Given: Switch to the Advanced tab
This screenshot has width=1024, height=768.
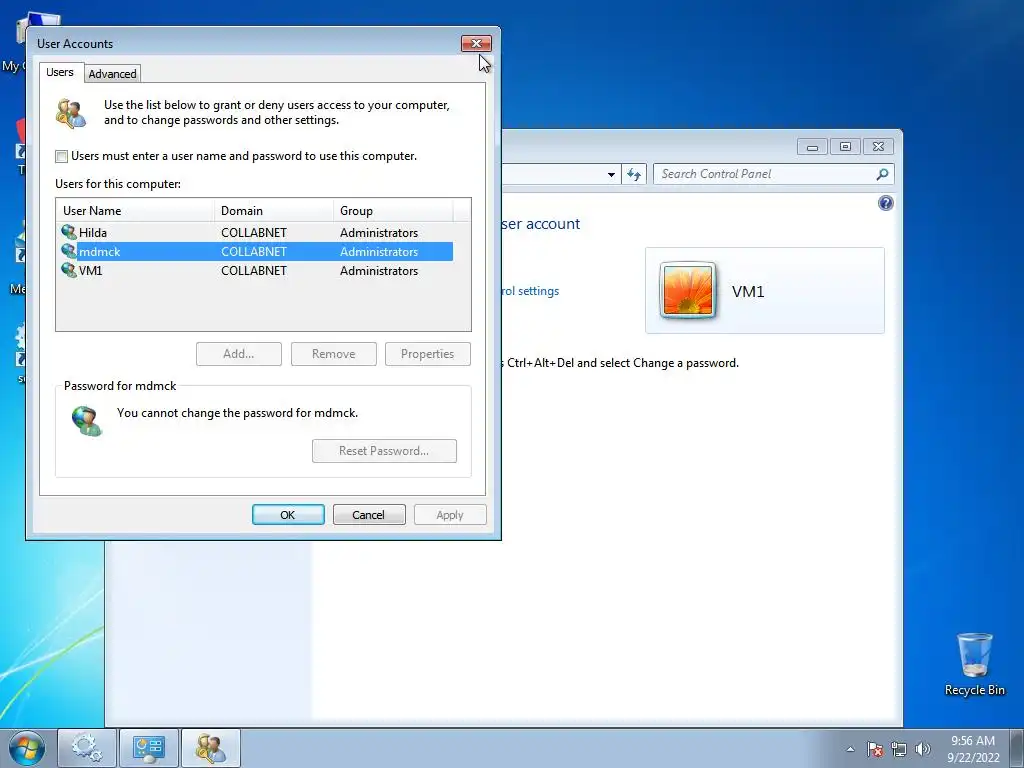Looking at the screenshot, I should 112,74.
